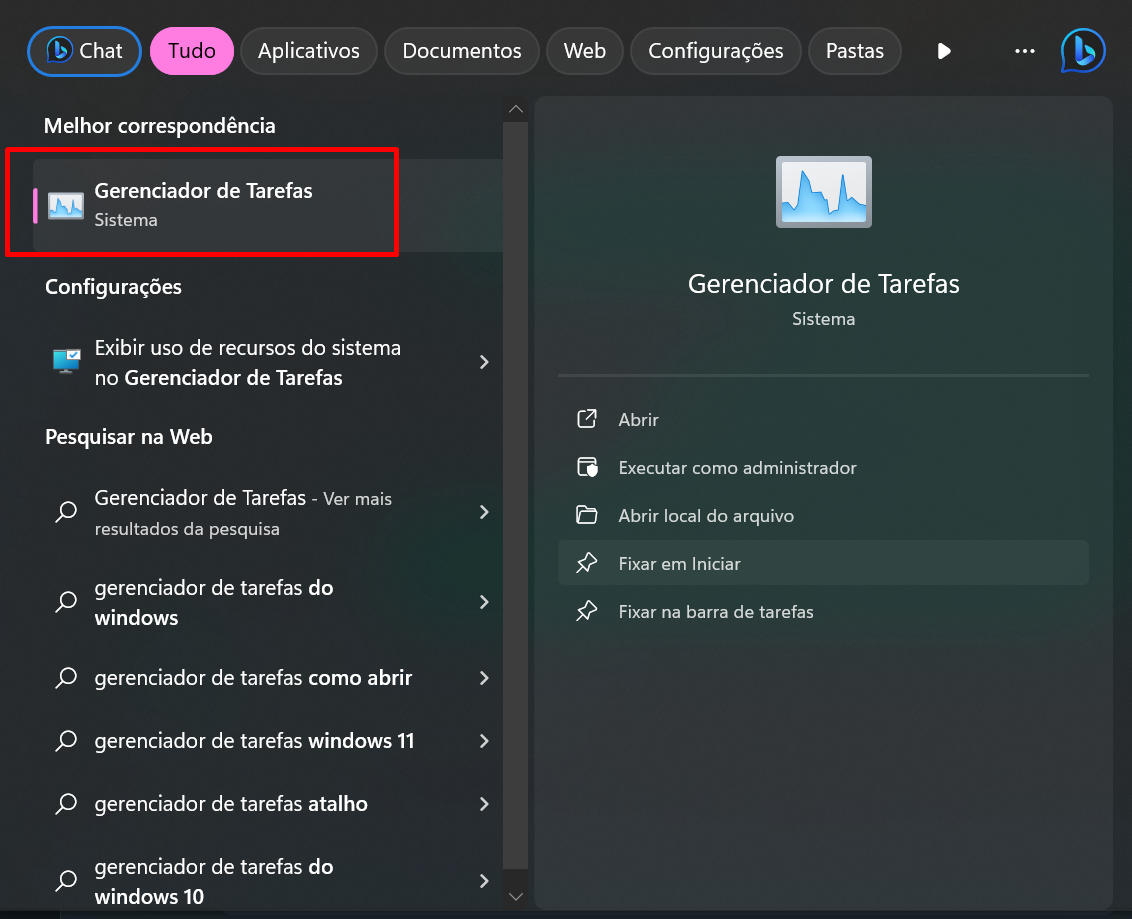Click the pin icon beside Fixar em Iniciar
This screenshot has height=919, width=1132.
[x=587, y=564]
